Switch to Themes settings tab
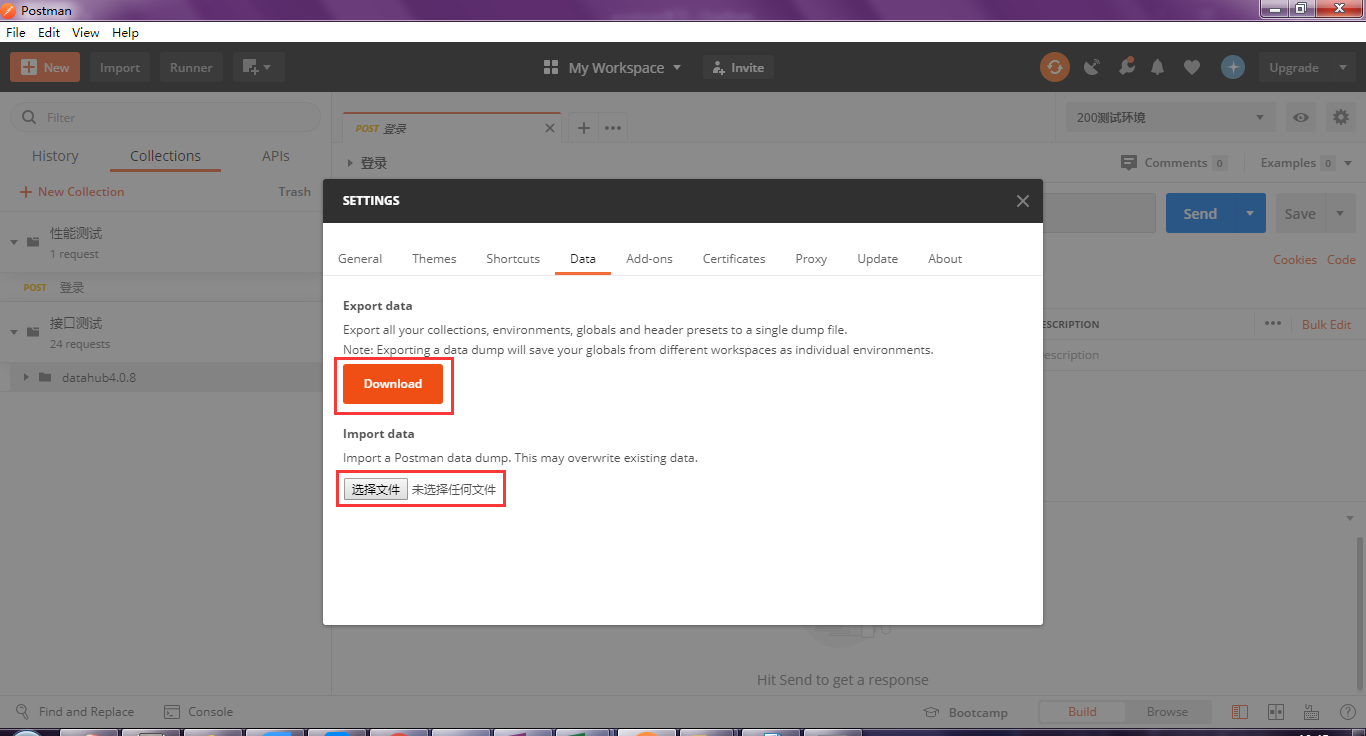 click(x=434, y=258)
